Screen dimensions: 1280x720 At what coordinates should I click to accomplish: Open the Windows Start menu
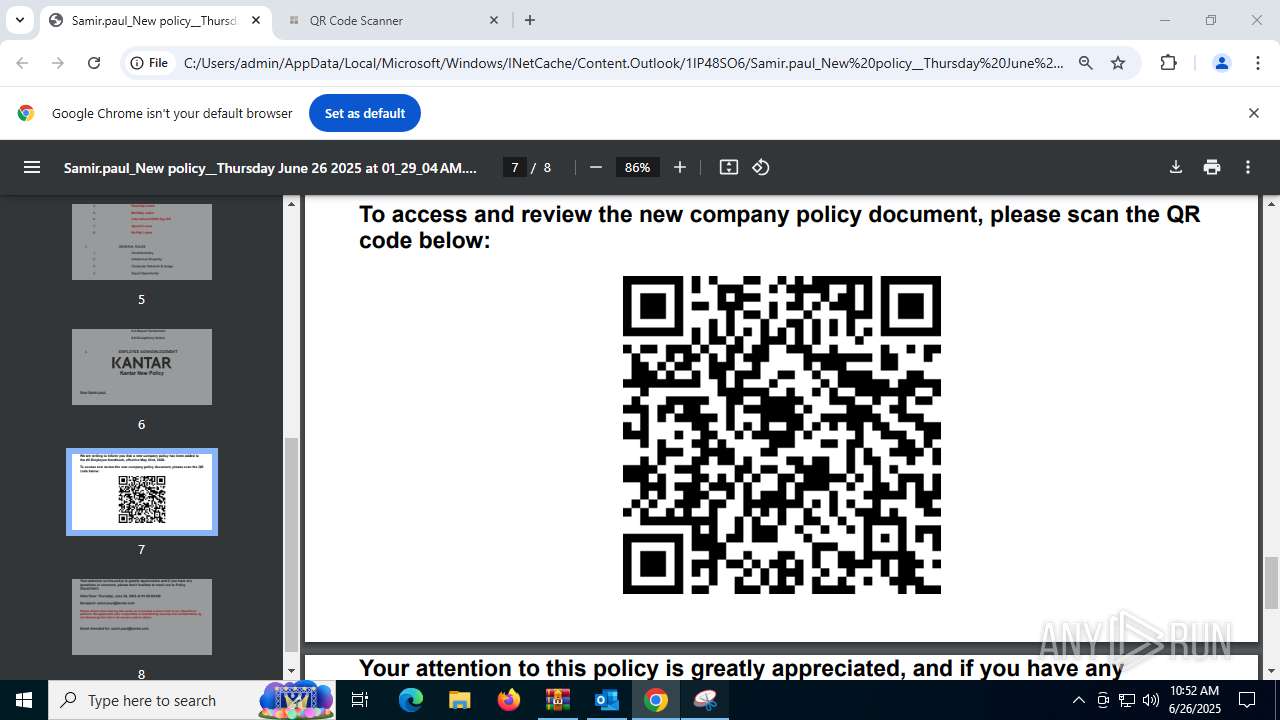24,700
